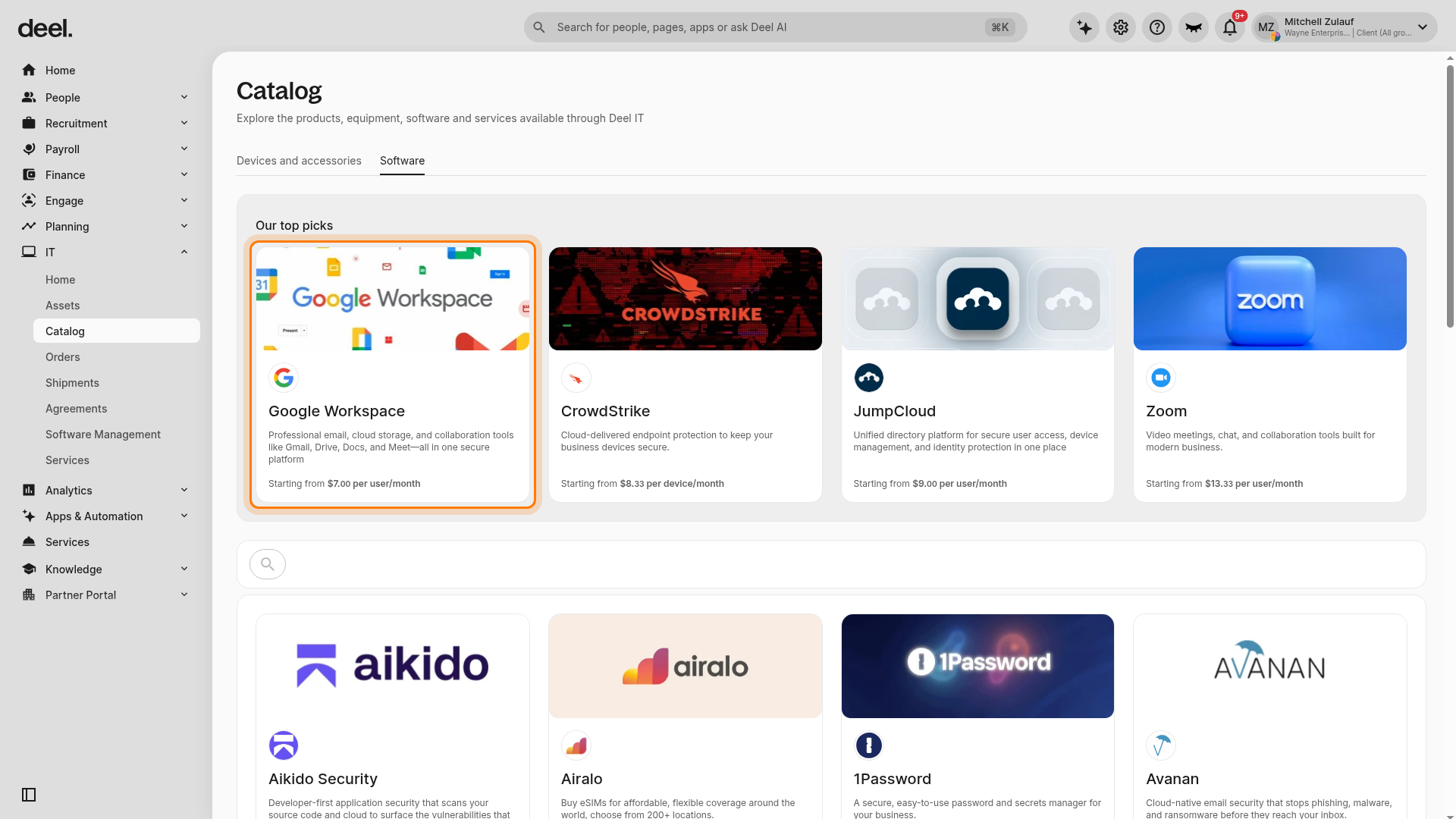Open Software Management in IT submenu
The height and width of the screenshot is (819, 1456).
tap(117, 435)
